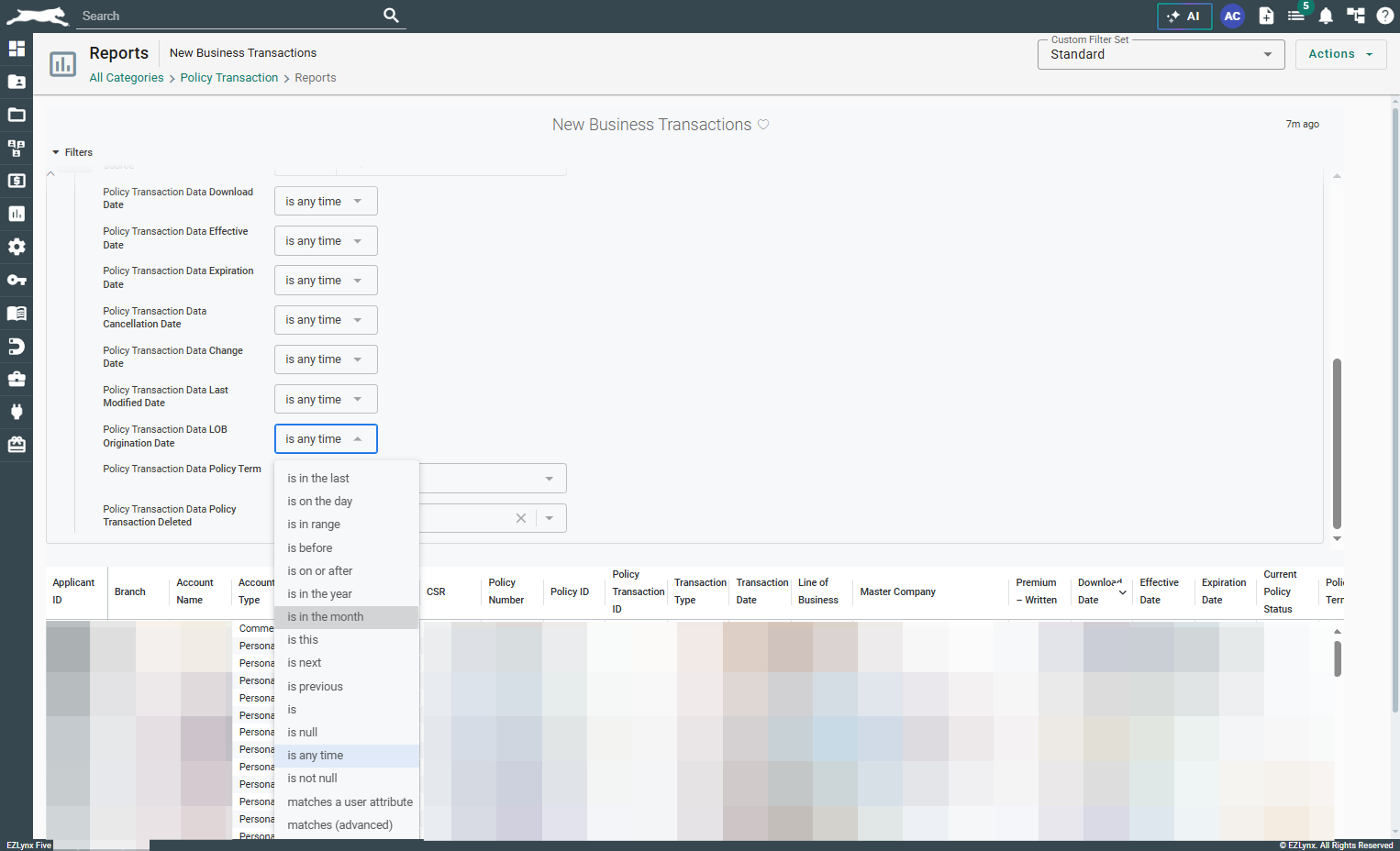Go to All Categories breadcrumb
Viewport: 1400px width, 851px height.
coord(127,78)
